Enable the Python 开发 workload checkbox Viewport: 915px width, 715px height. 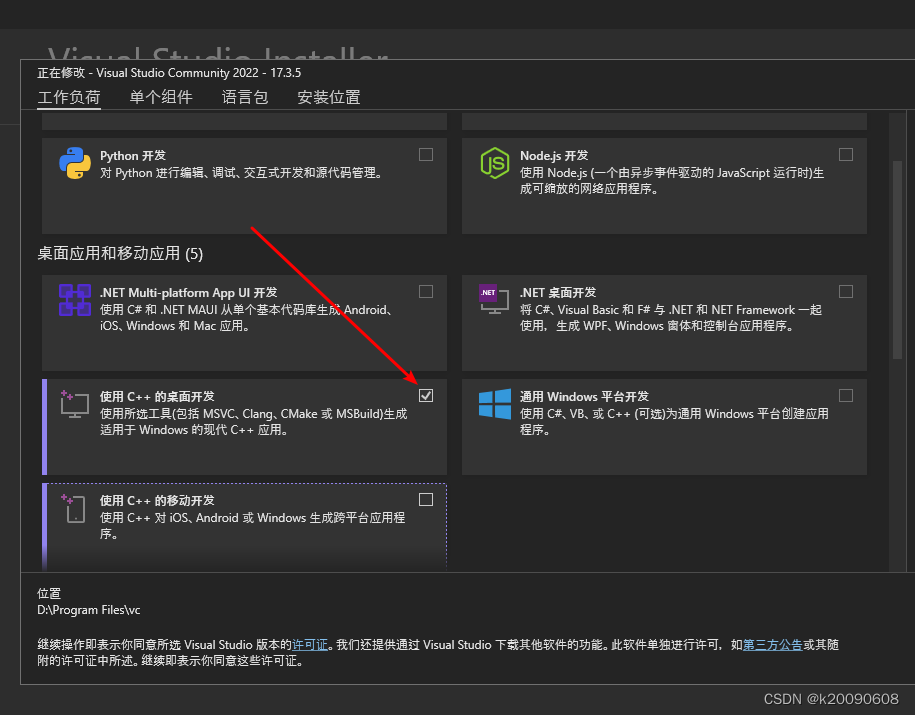point(426,155)
